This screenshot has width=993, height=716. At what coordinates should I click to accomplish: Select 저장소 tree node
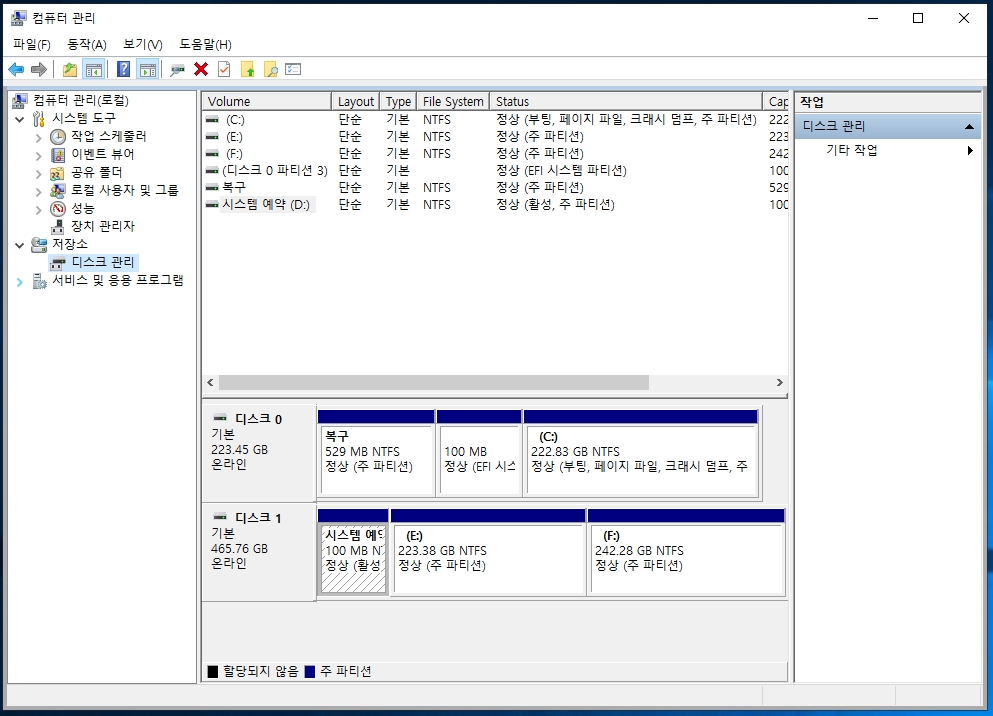click(x=70, y=244)
